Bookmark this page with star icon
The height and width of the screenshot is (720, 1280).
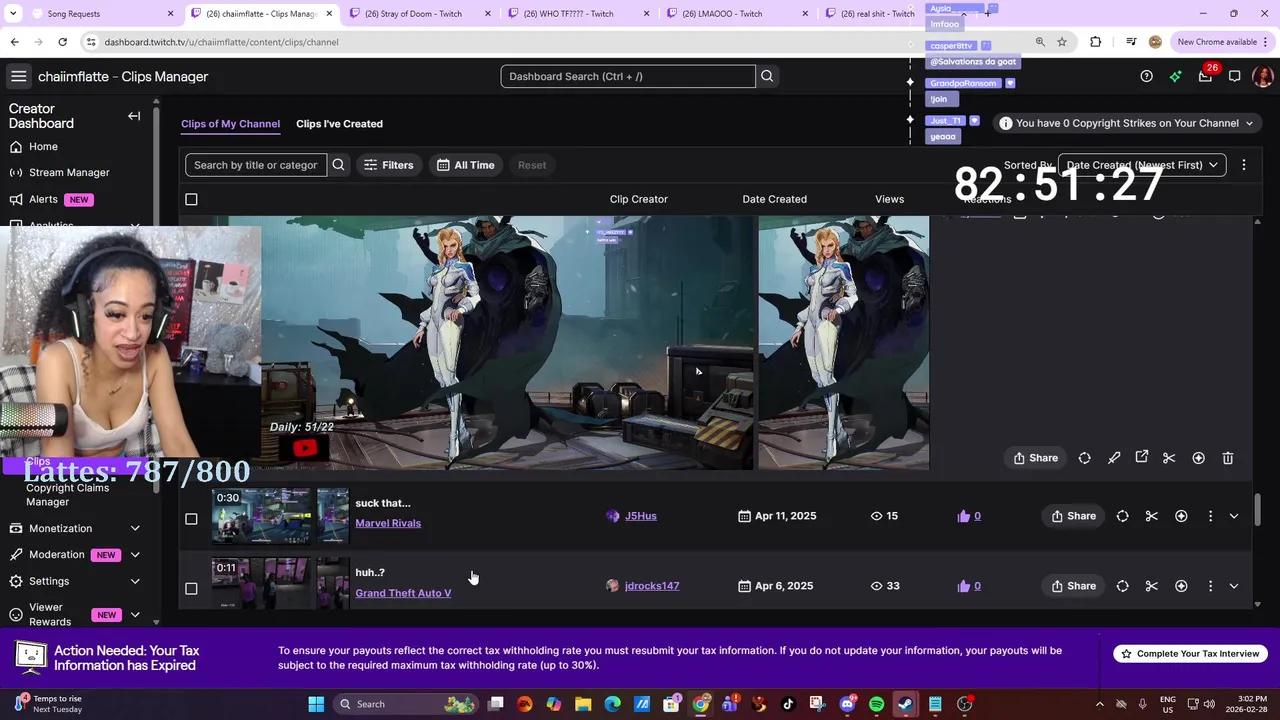pos(1062,42)
